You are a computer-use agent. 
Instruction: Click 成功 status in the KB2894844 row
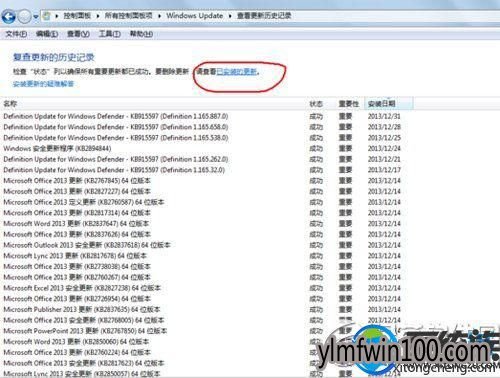(316, 148)
